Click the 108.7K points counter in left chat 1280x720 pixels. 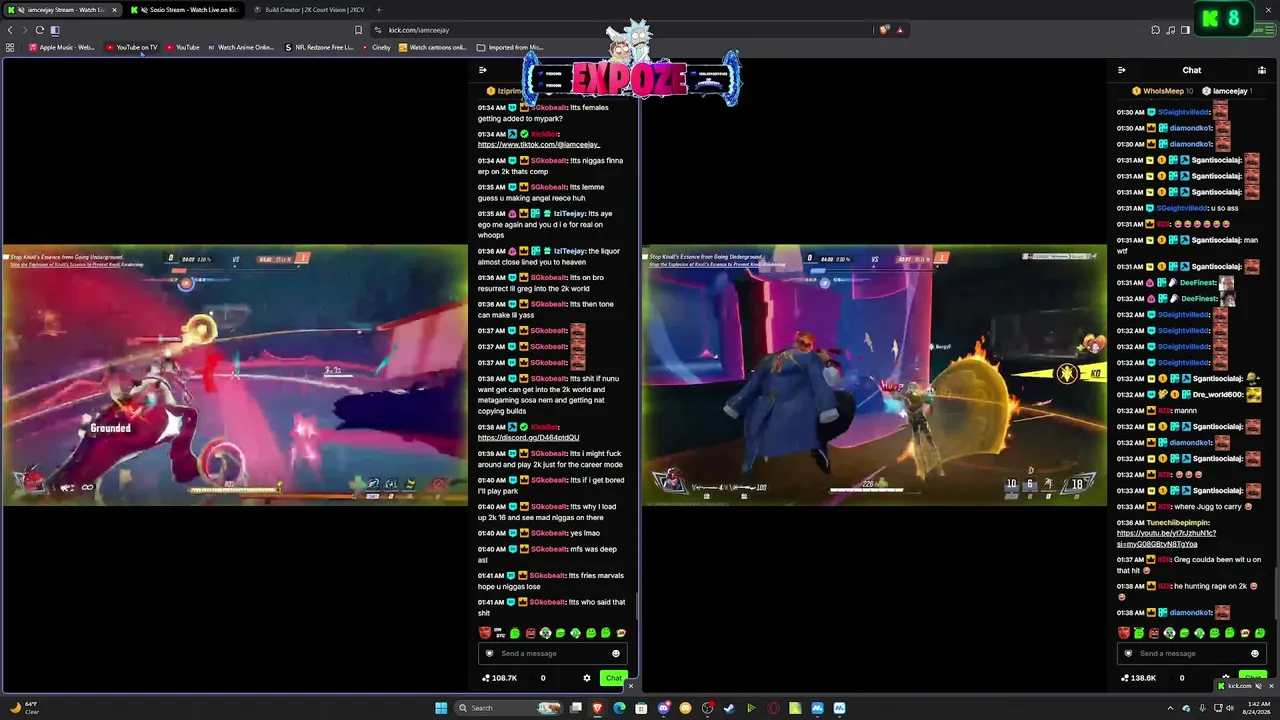[x=500, y=678]
